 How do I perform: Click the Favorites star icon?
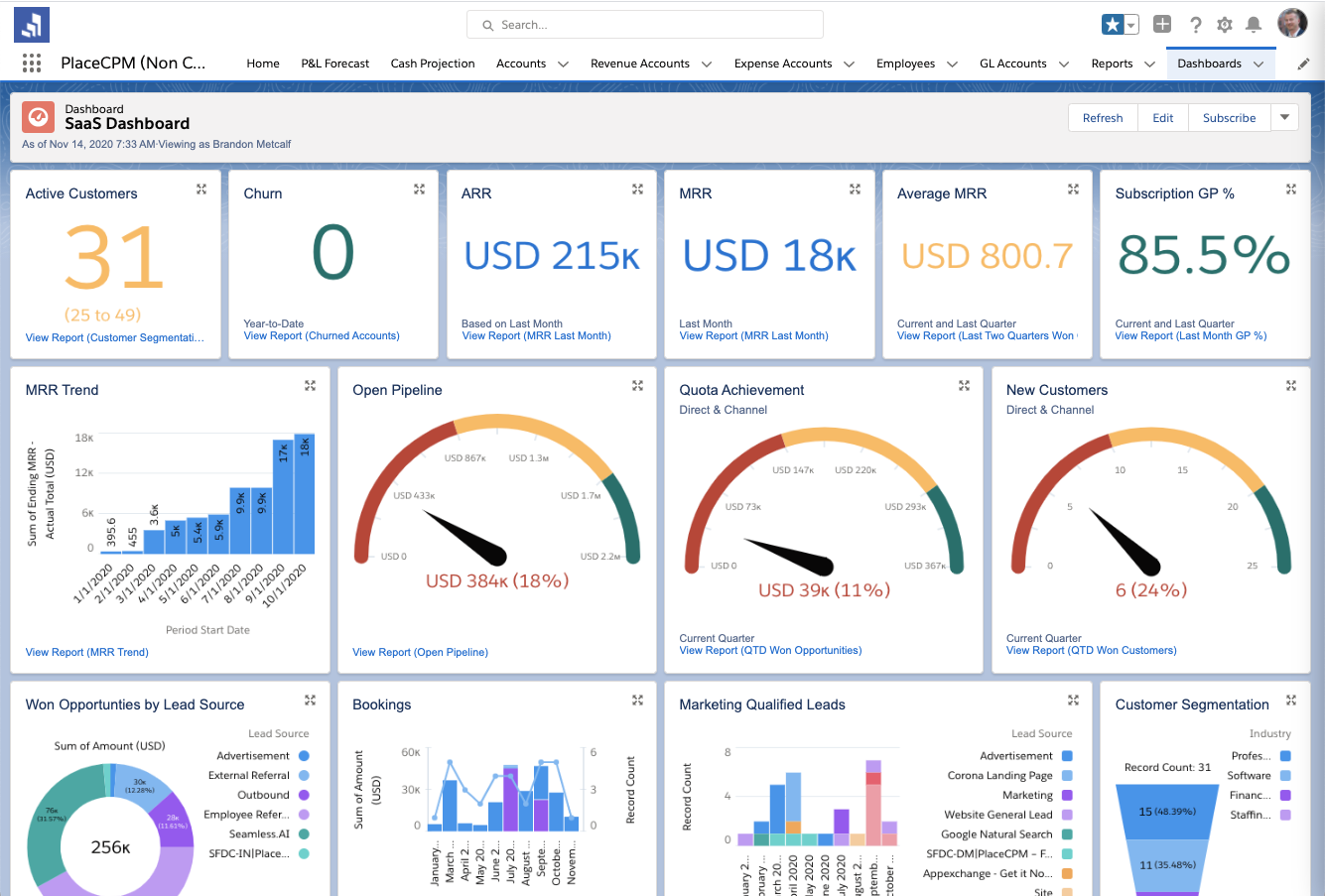[1113, 25]
